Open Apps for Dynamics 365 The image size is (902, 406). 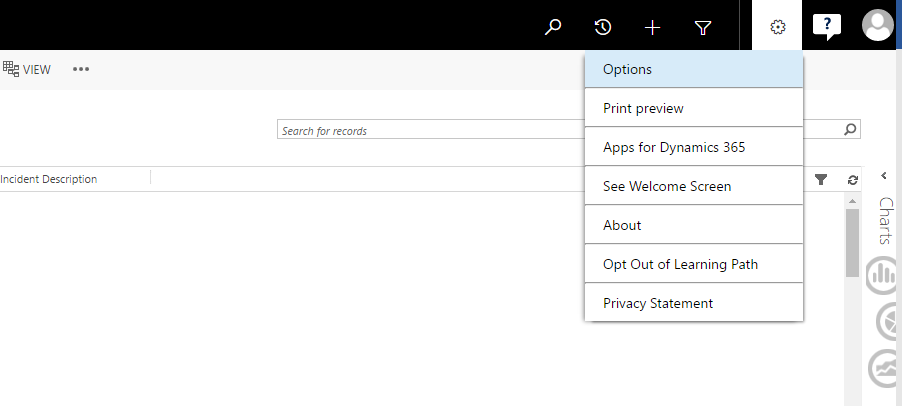click(694, 147)
